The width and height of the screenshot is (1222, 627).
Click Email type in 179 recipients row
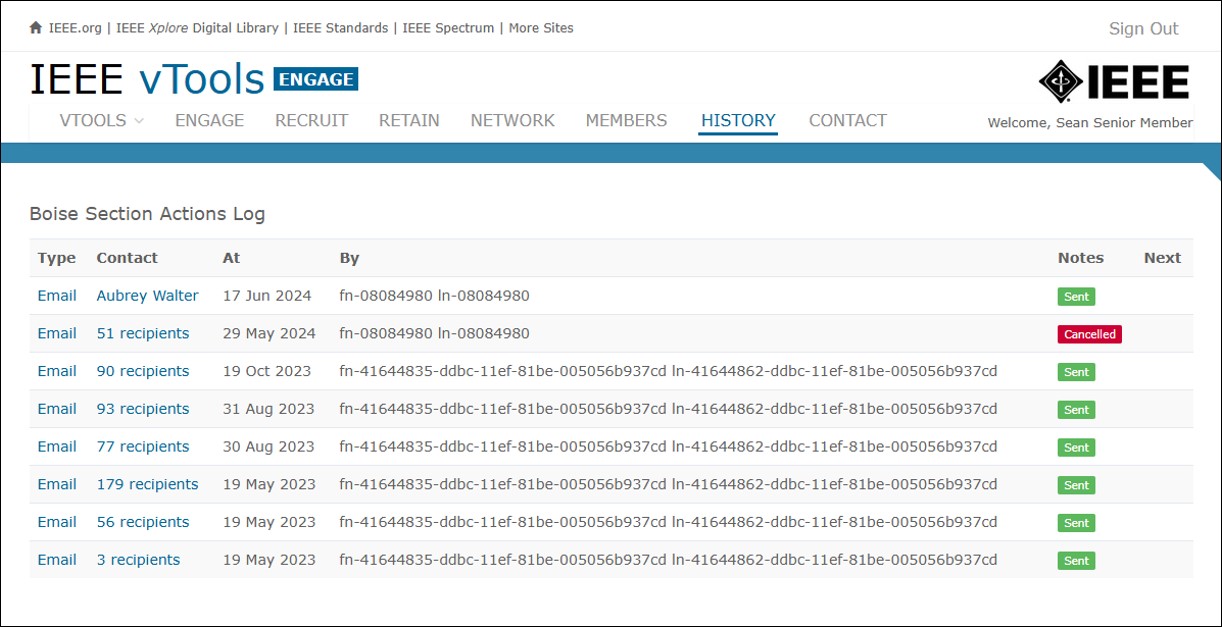click(x=57, y=485)
